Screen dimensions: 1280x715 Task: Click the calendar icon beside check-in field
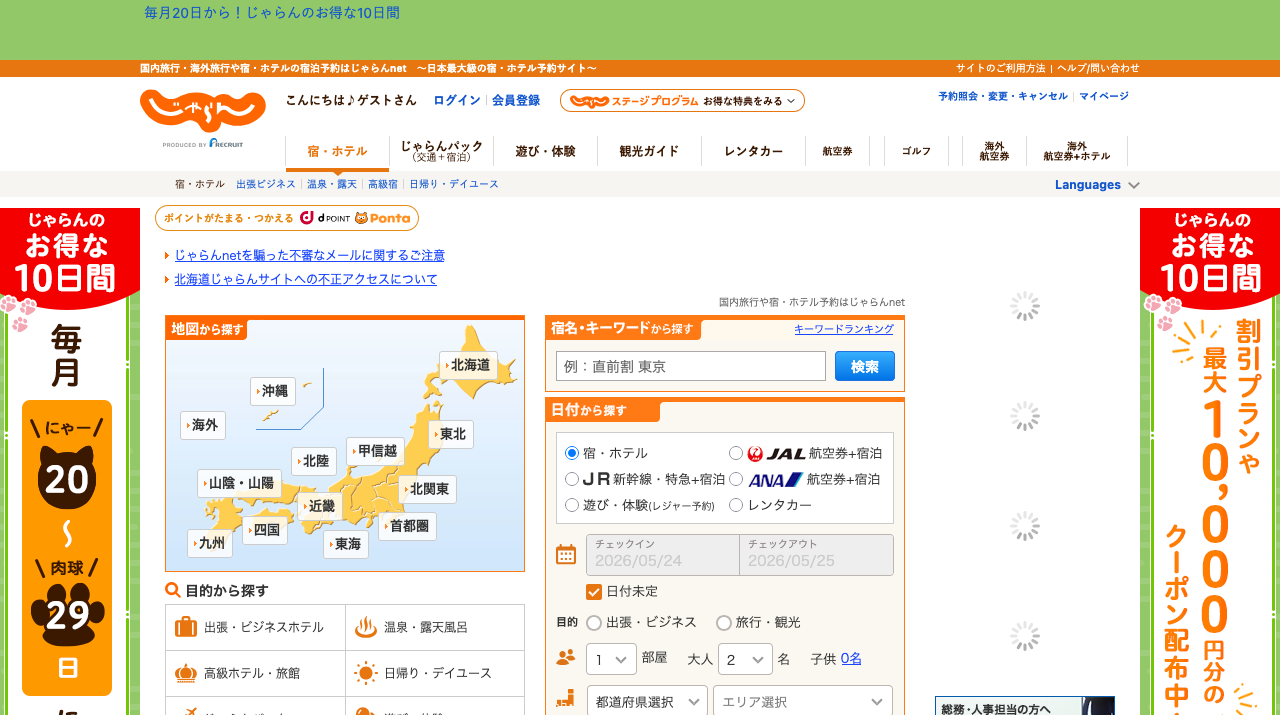click(x=566, y=555)
